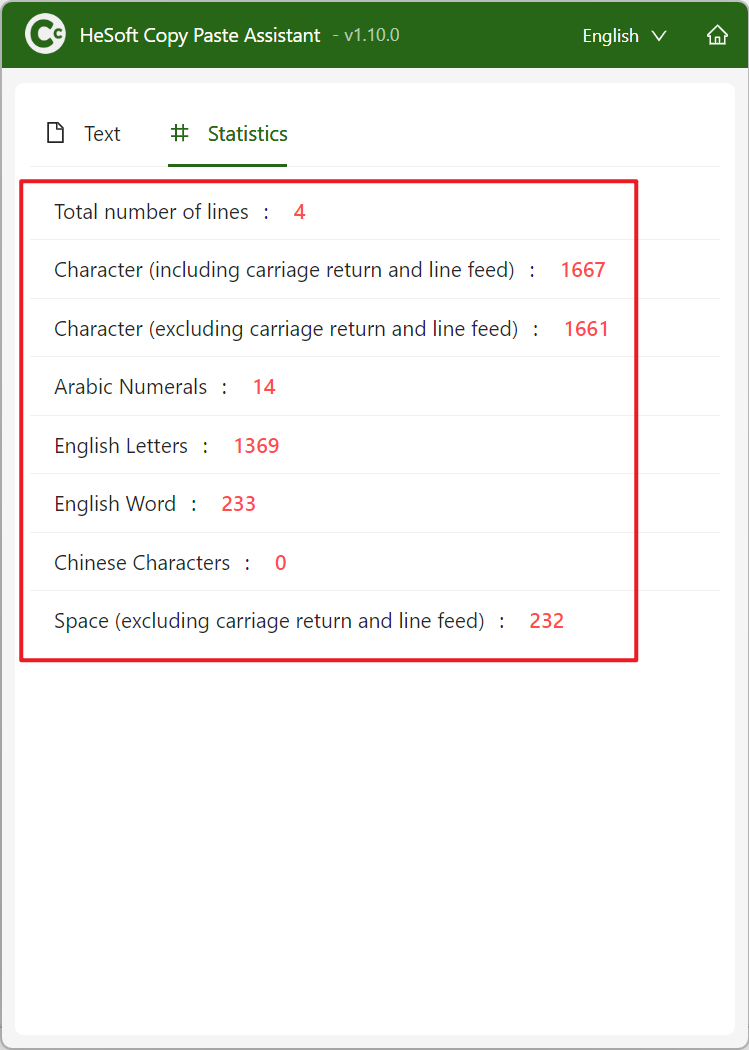The image size is (749, 1050).
Task: Click the Character including carriage return label
Action: tap(284, 270)
